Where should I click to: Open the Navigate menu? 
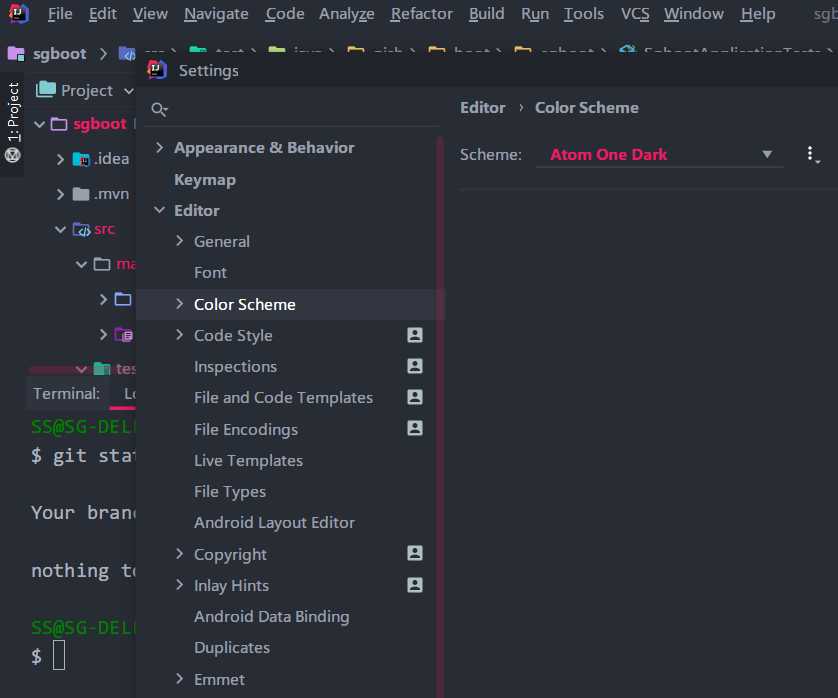coord(216,14)
